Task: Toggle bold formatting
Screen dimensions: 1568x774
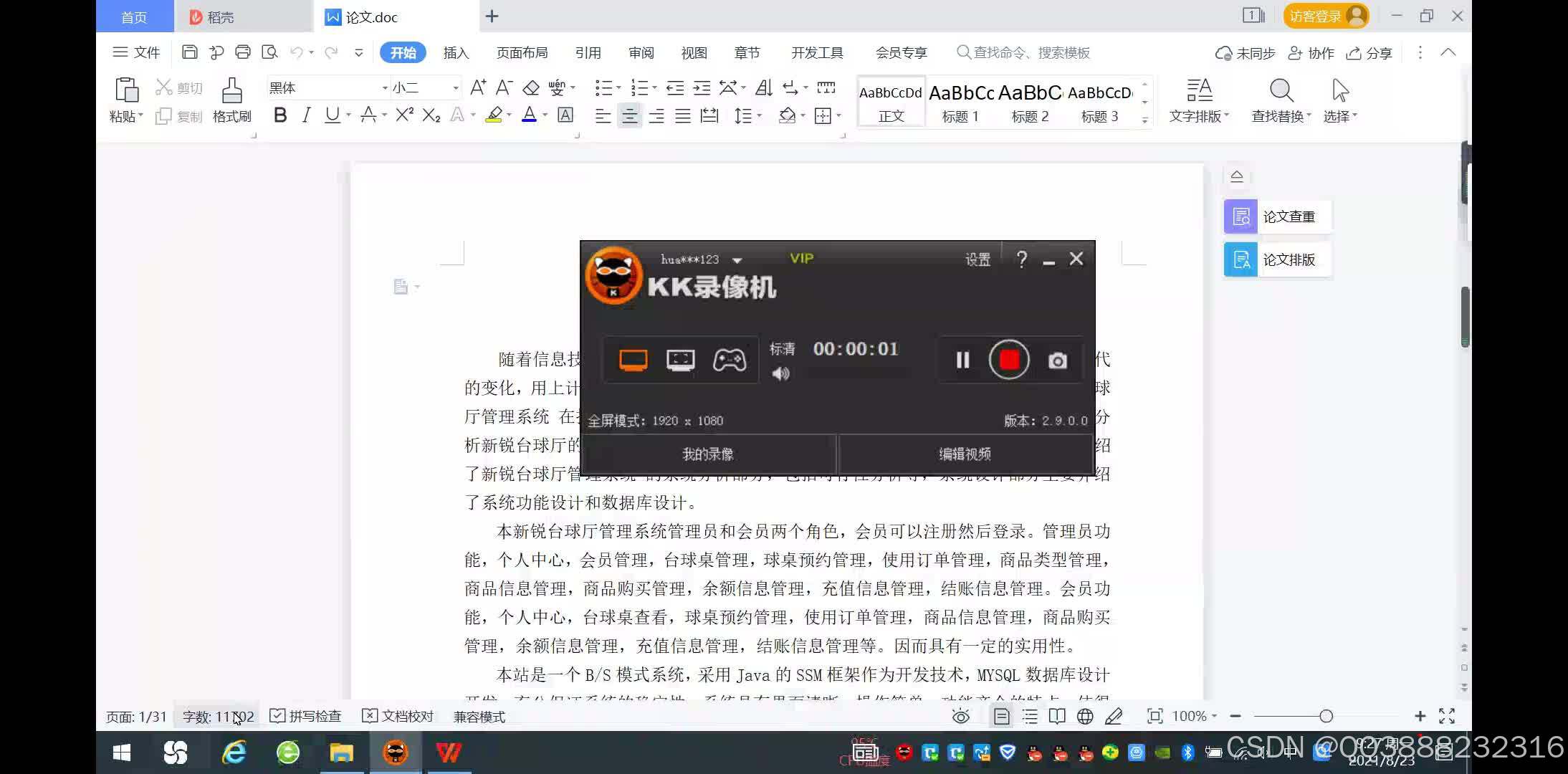Action: click(x=279, y=115)
